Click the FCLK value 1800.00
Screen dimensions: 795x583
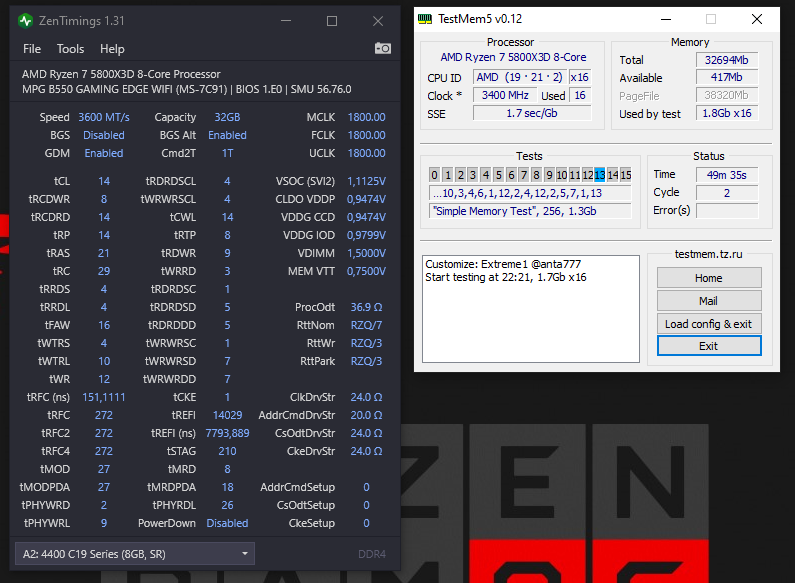point(366,135)
